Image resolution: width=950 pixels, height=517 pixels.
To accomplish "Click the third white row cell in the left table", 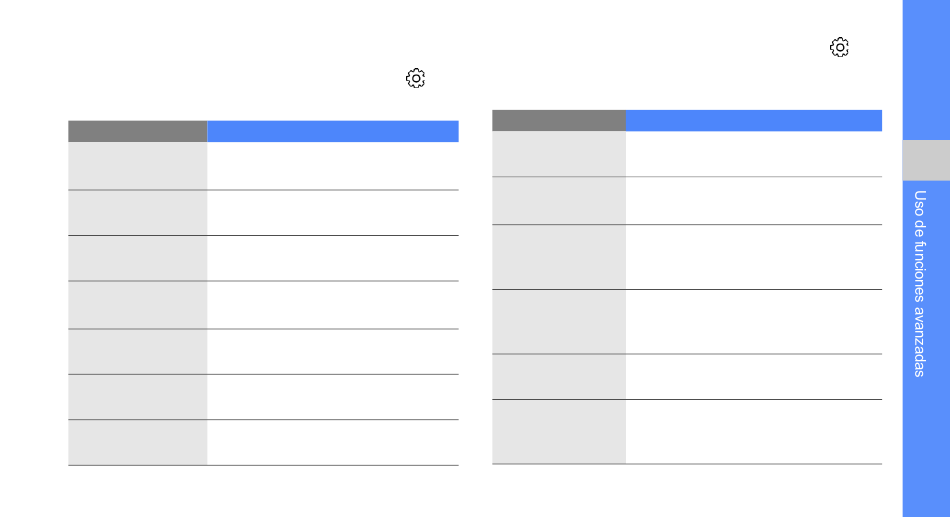I will pos(332,259).
